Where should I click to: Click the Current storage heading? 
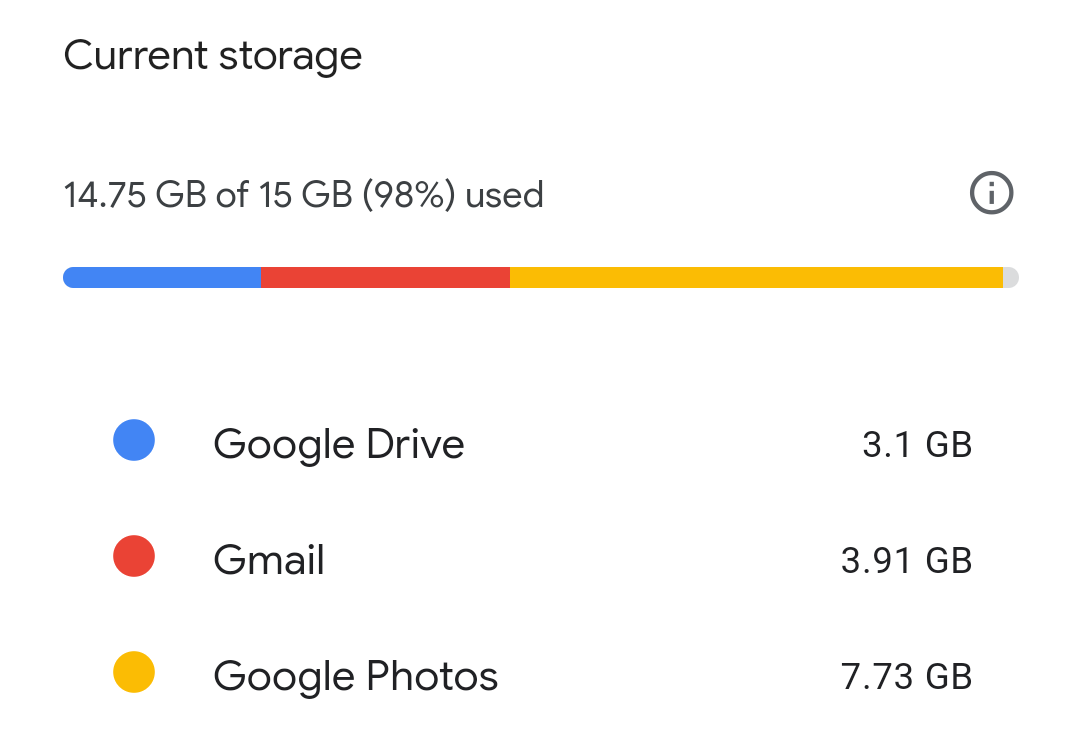tap(212, 56)
